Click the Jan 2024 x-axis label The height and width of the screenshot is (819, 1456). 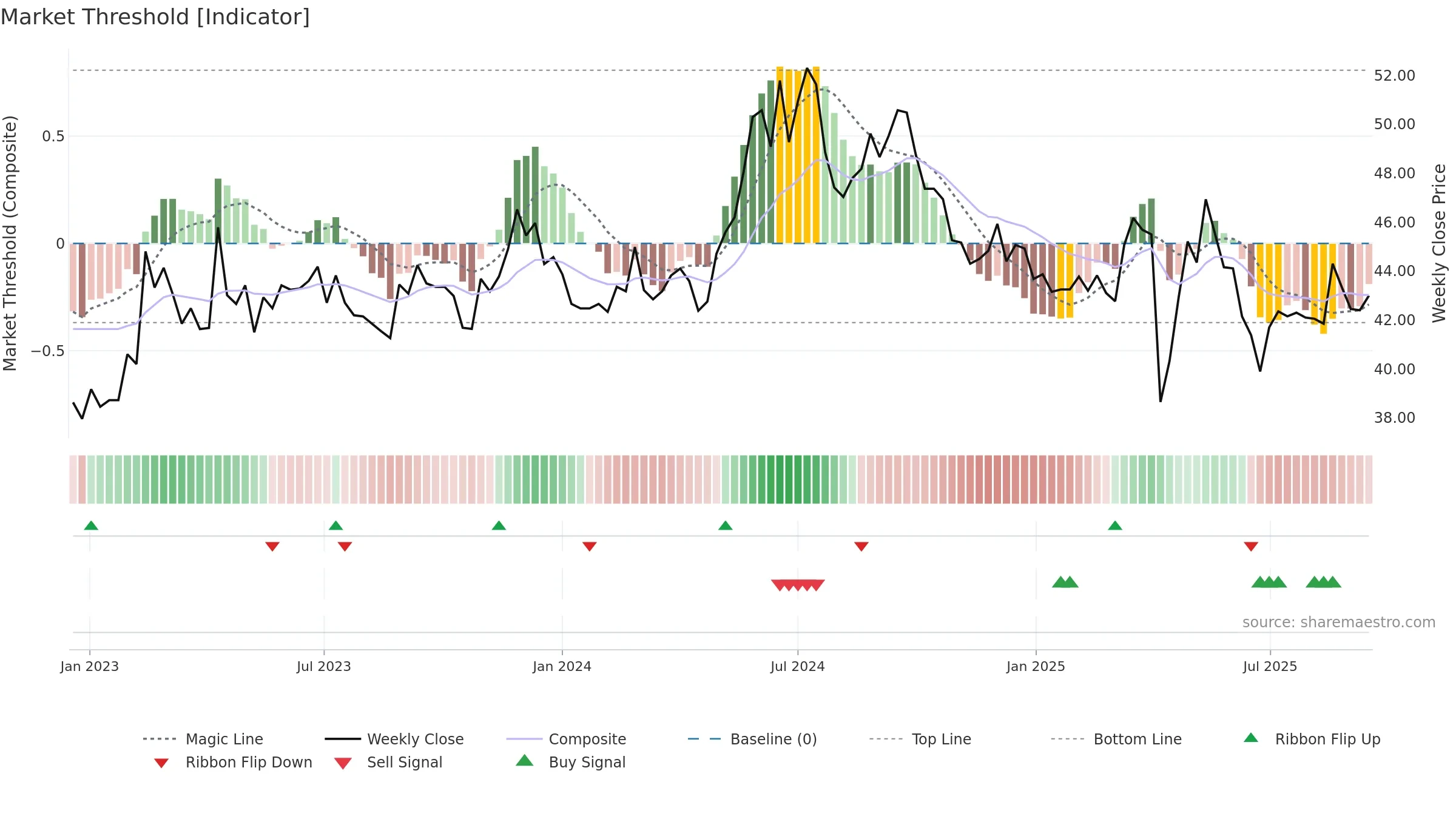point(562,666)
